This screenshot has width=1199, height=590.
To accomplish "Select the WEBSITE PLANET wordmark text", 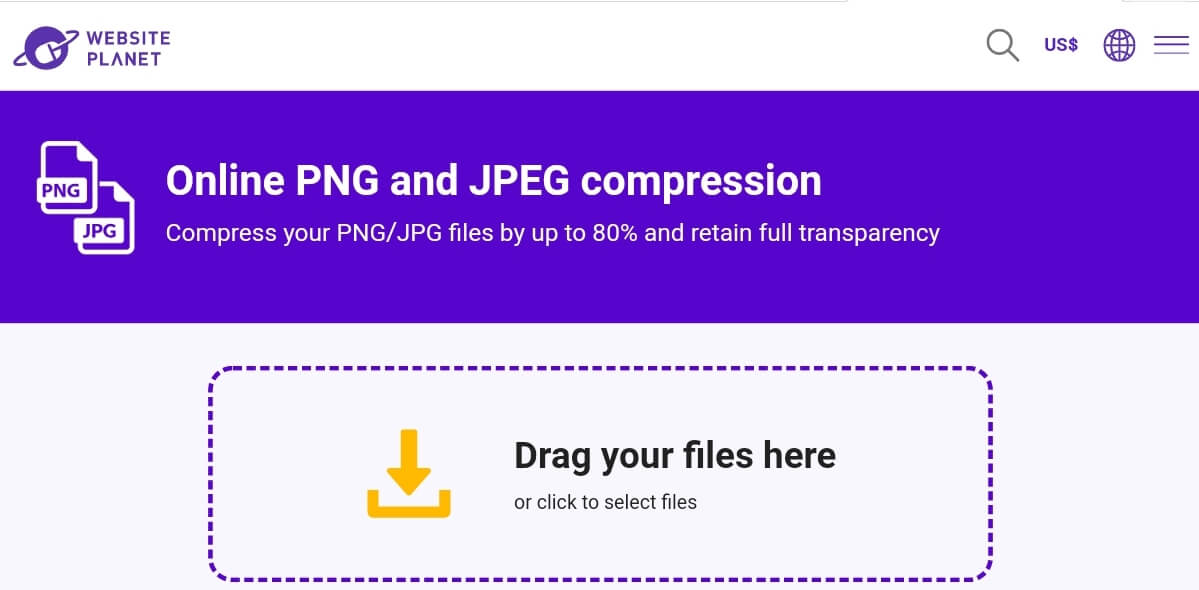I will pos(128,48).
